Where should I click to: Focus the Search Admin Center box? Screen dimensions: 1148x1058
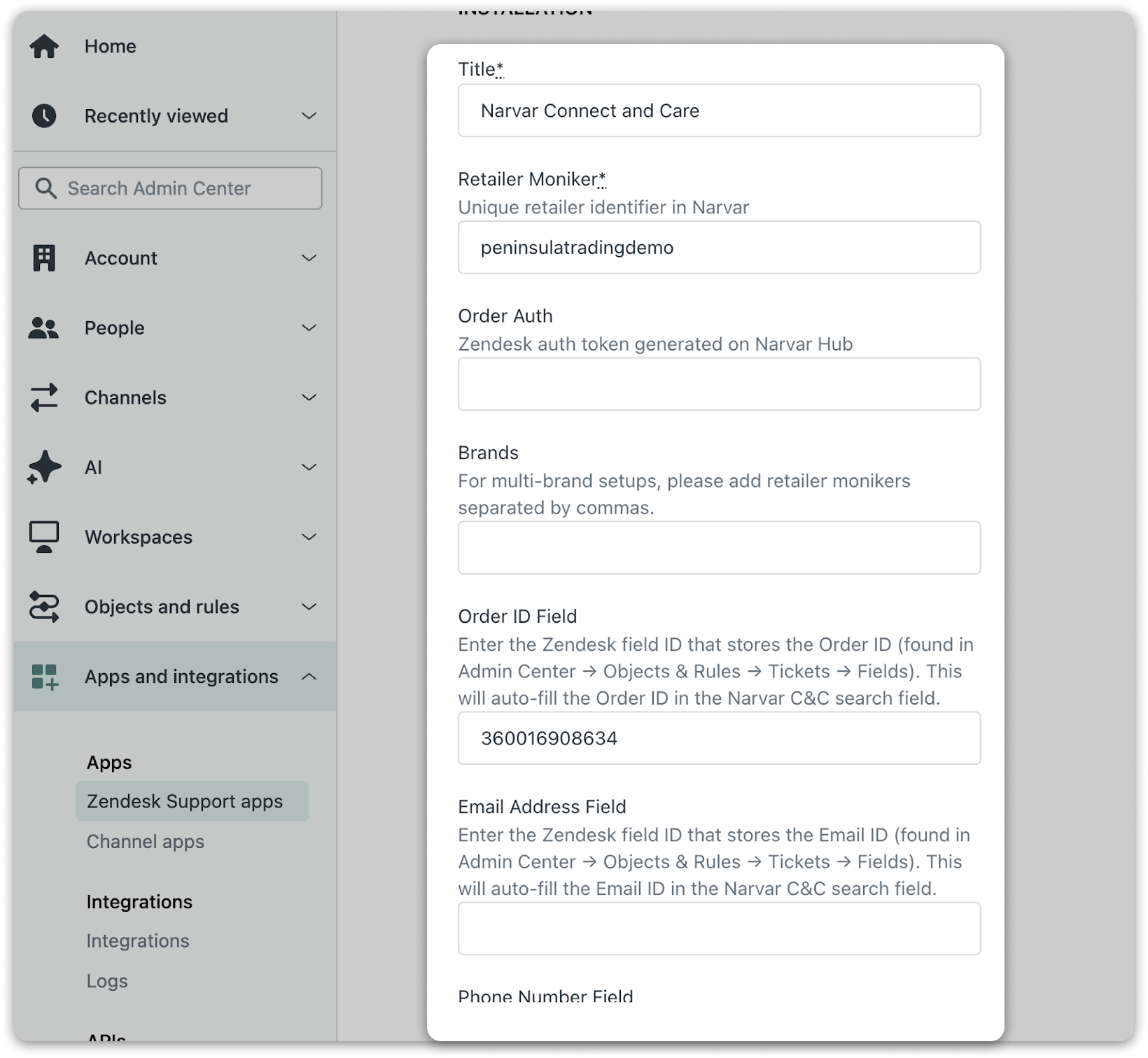pyautogui.click(x=170, y=188)
